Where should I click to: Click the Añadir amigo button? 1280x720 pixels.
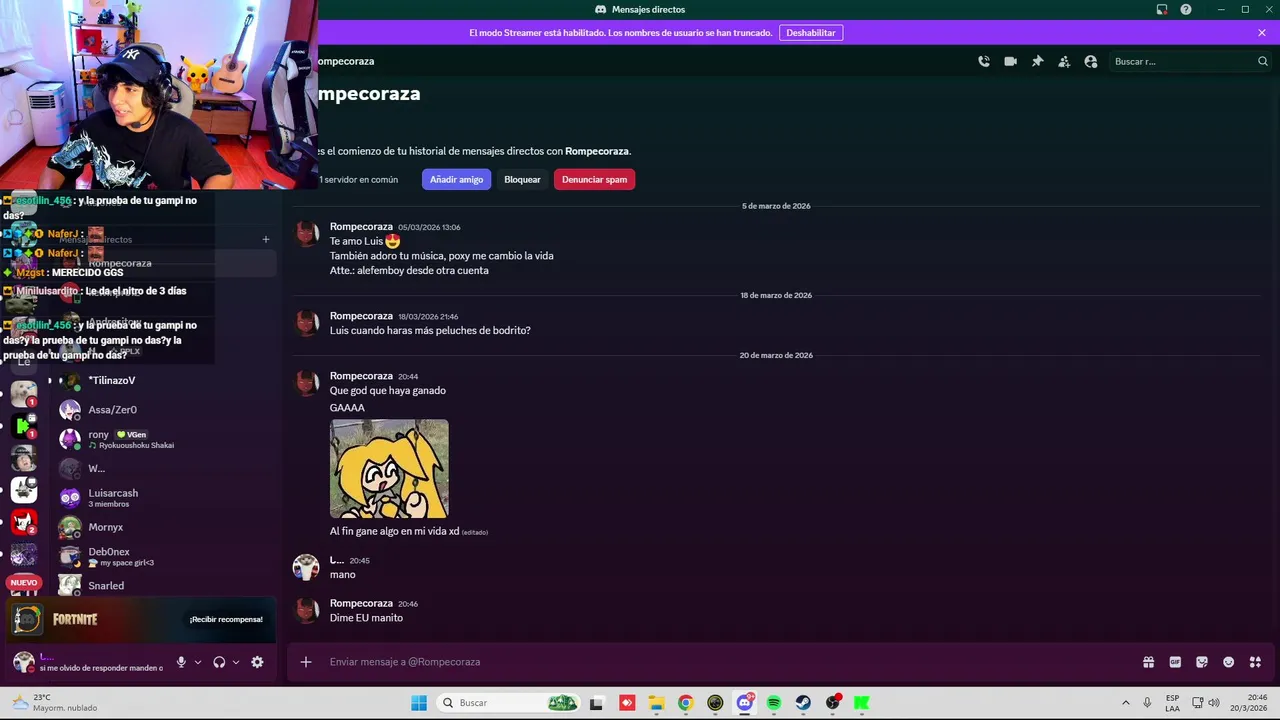point(457,179)
